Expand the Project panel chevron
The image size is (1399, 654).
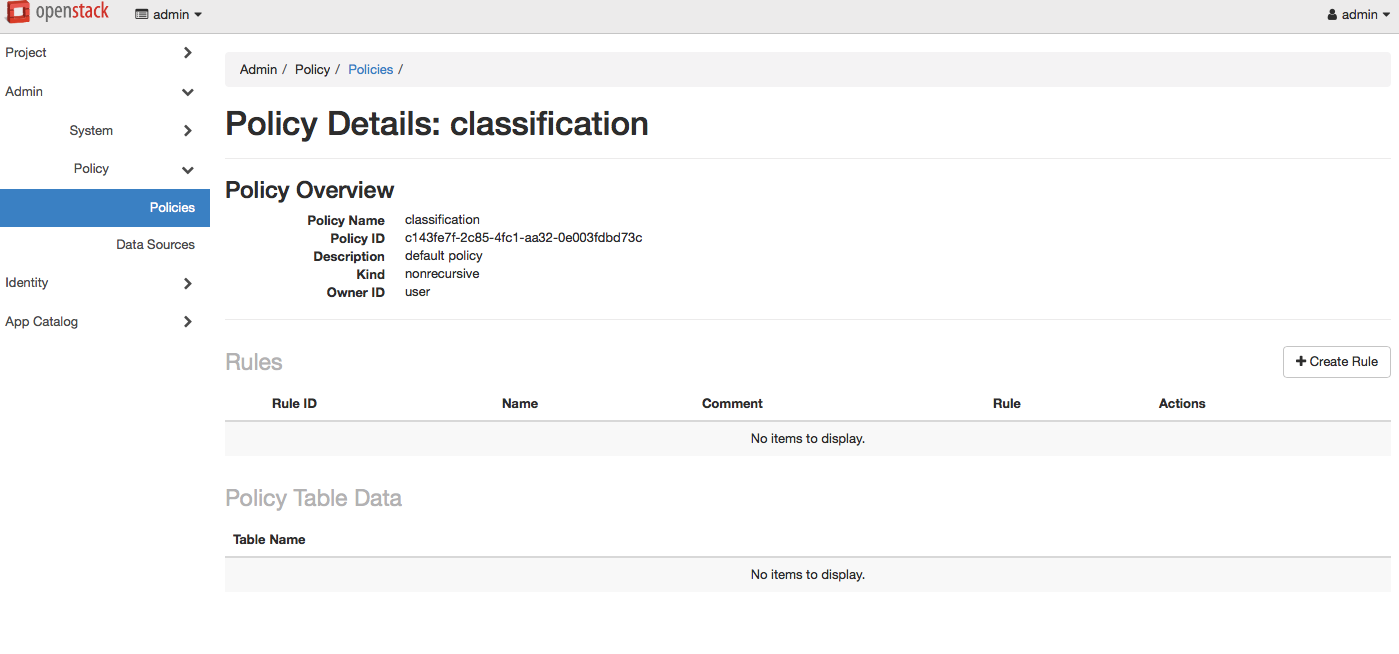tap(187, 53)
